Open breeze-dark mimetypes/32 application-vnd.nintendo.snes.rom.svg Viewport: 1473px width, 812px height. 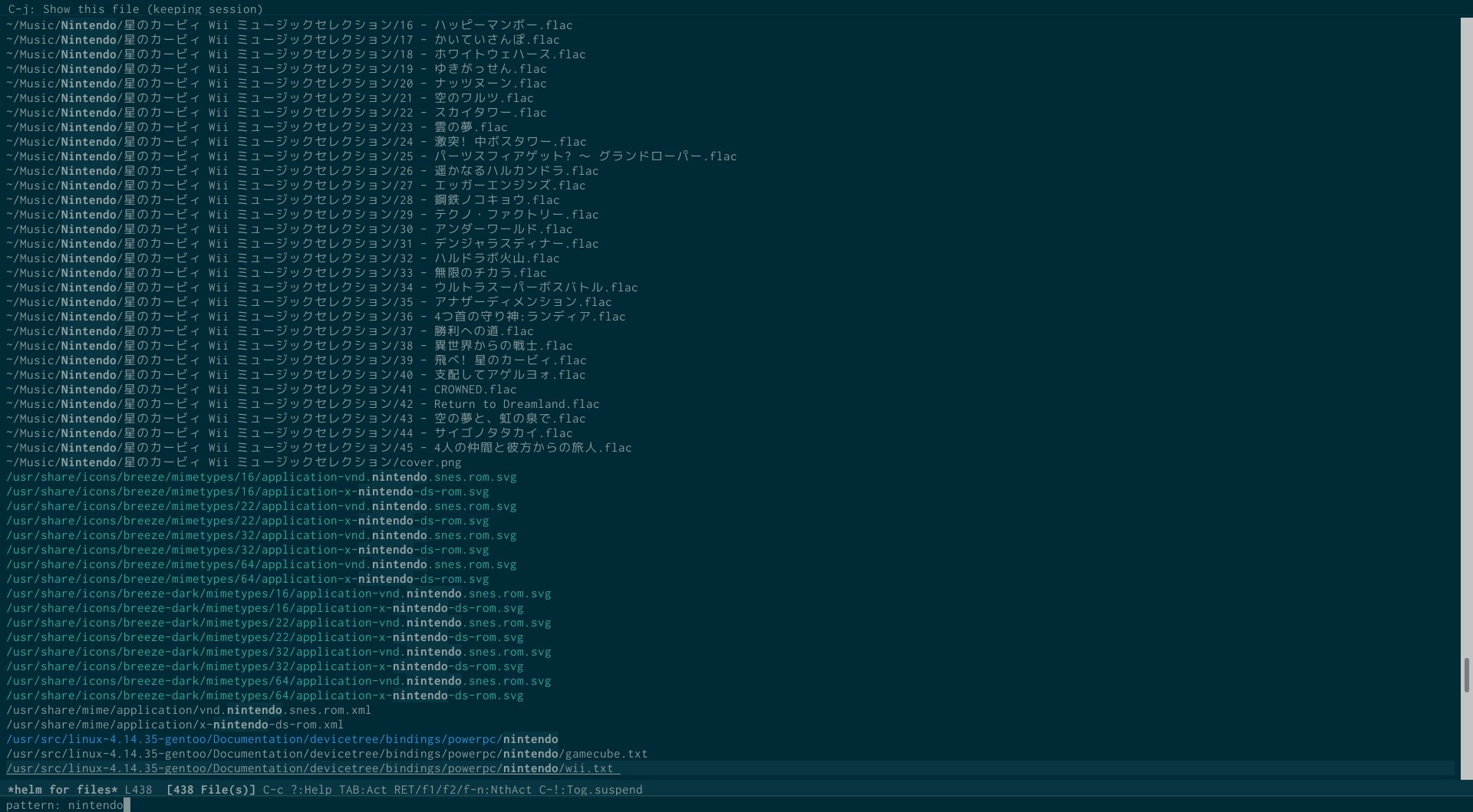[x=279, y=652]
